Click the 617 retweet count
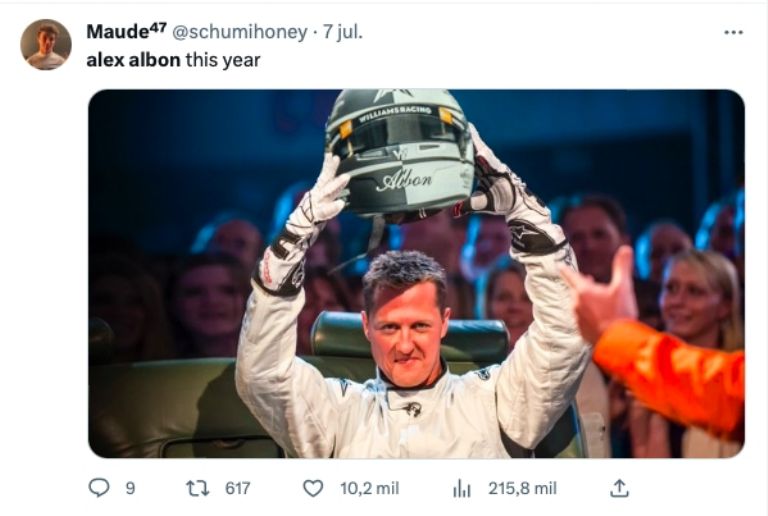 coord(237,488)
